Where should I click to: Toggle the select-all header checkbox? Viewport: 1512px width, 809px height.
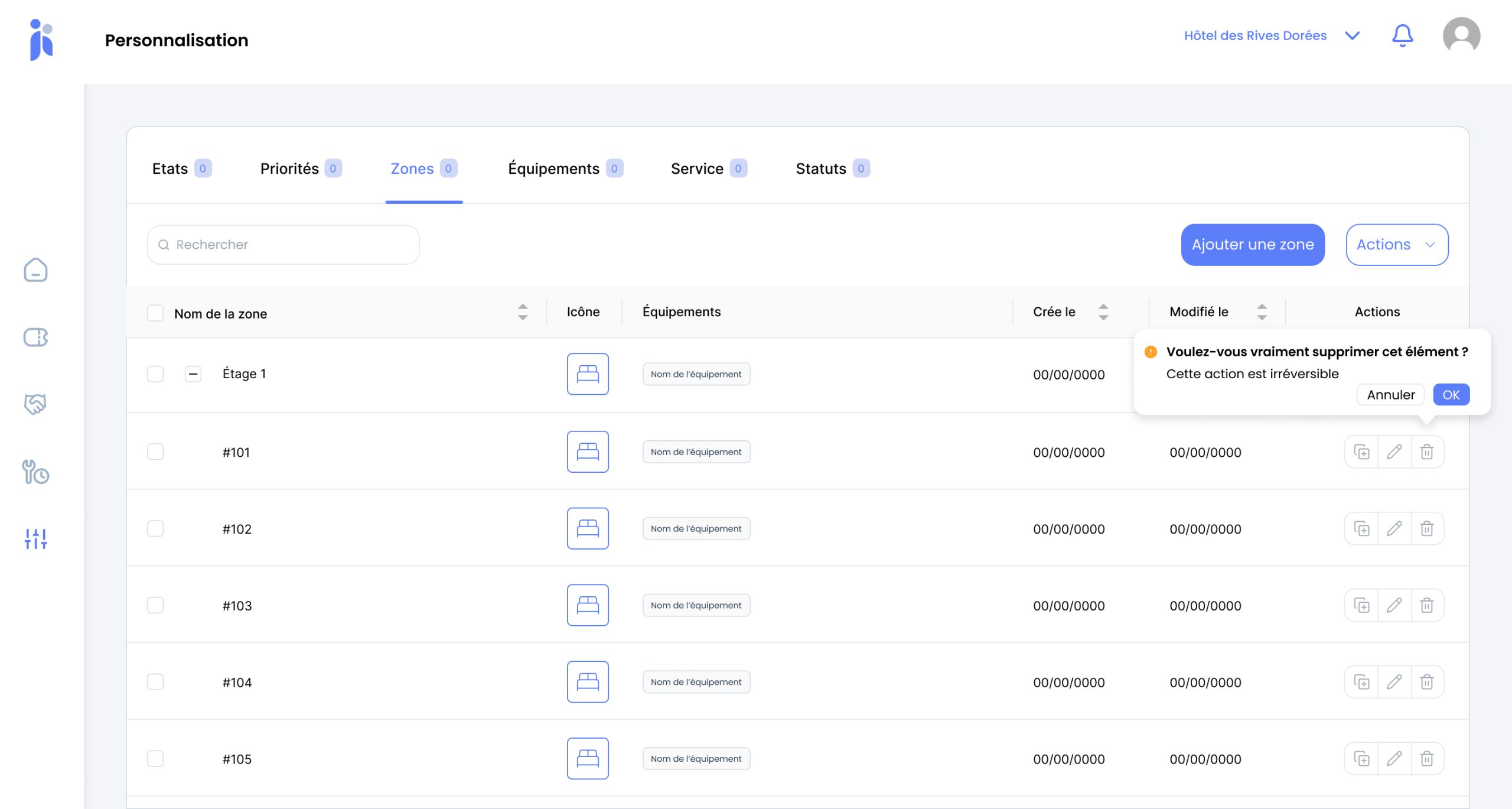point(155,313)
